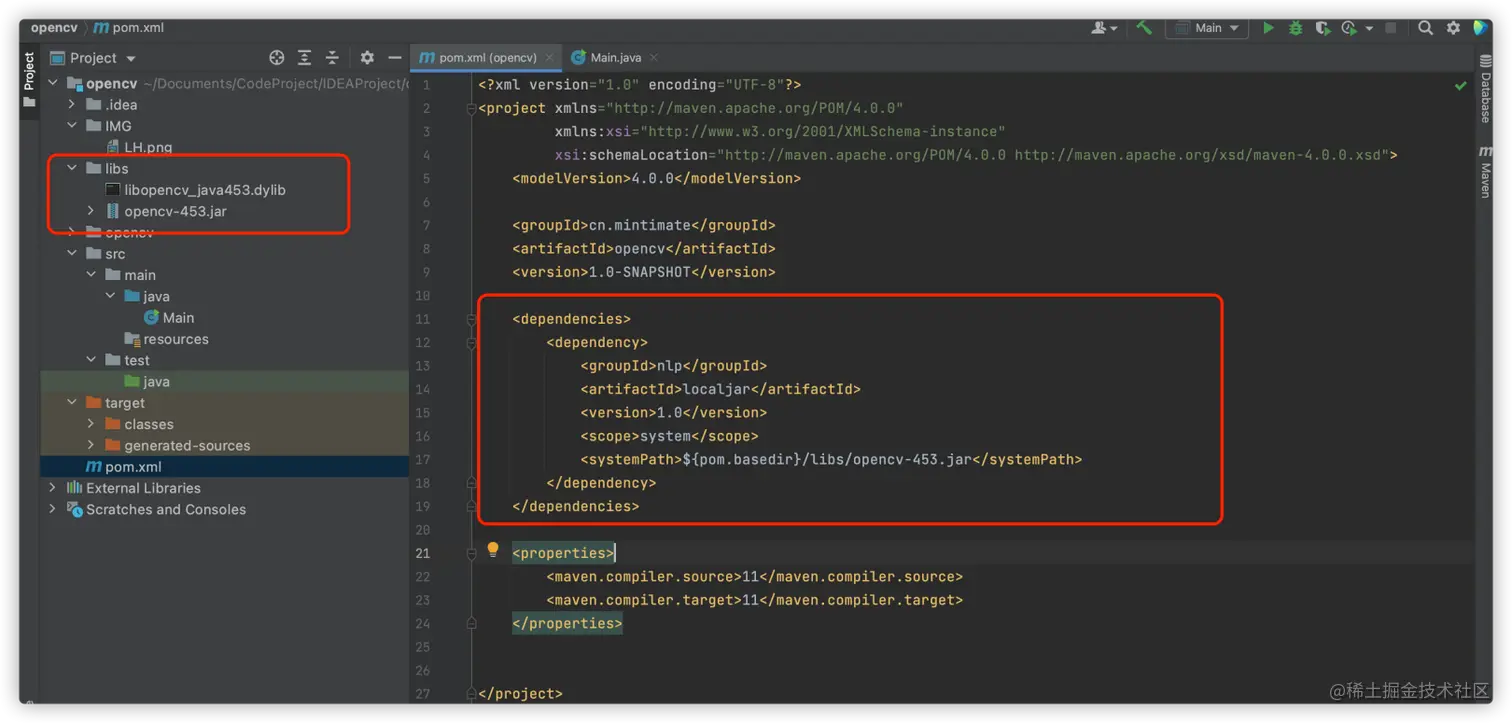Select opened file target icon in Project panel
The height and width of the screenshot is (723, 1512).
tap(277, 58)
